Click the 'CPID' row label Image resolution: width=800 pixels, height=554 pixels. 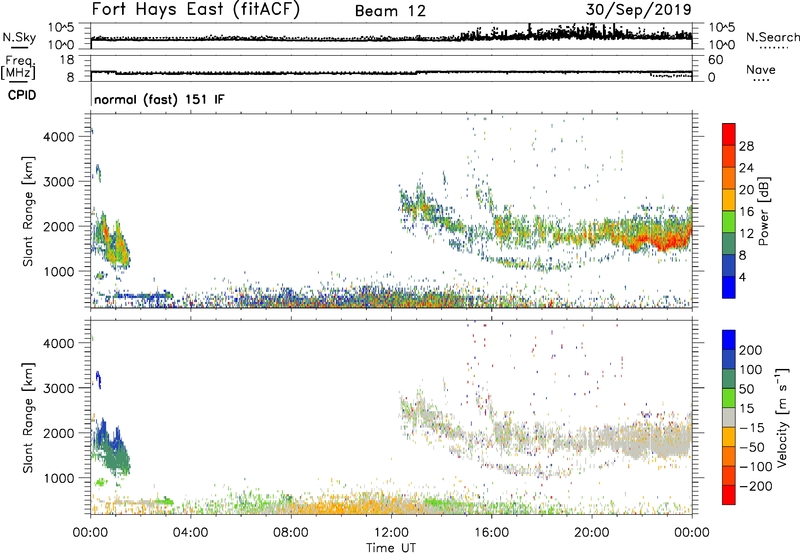click(x=22, y=95)
